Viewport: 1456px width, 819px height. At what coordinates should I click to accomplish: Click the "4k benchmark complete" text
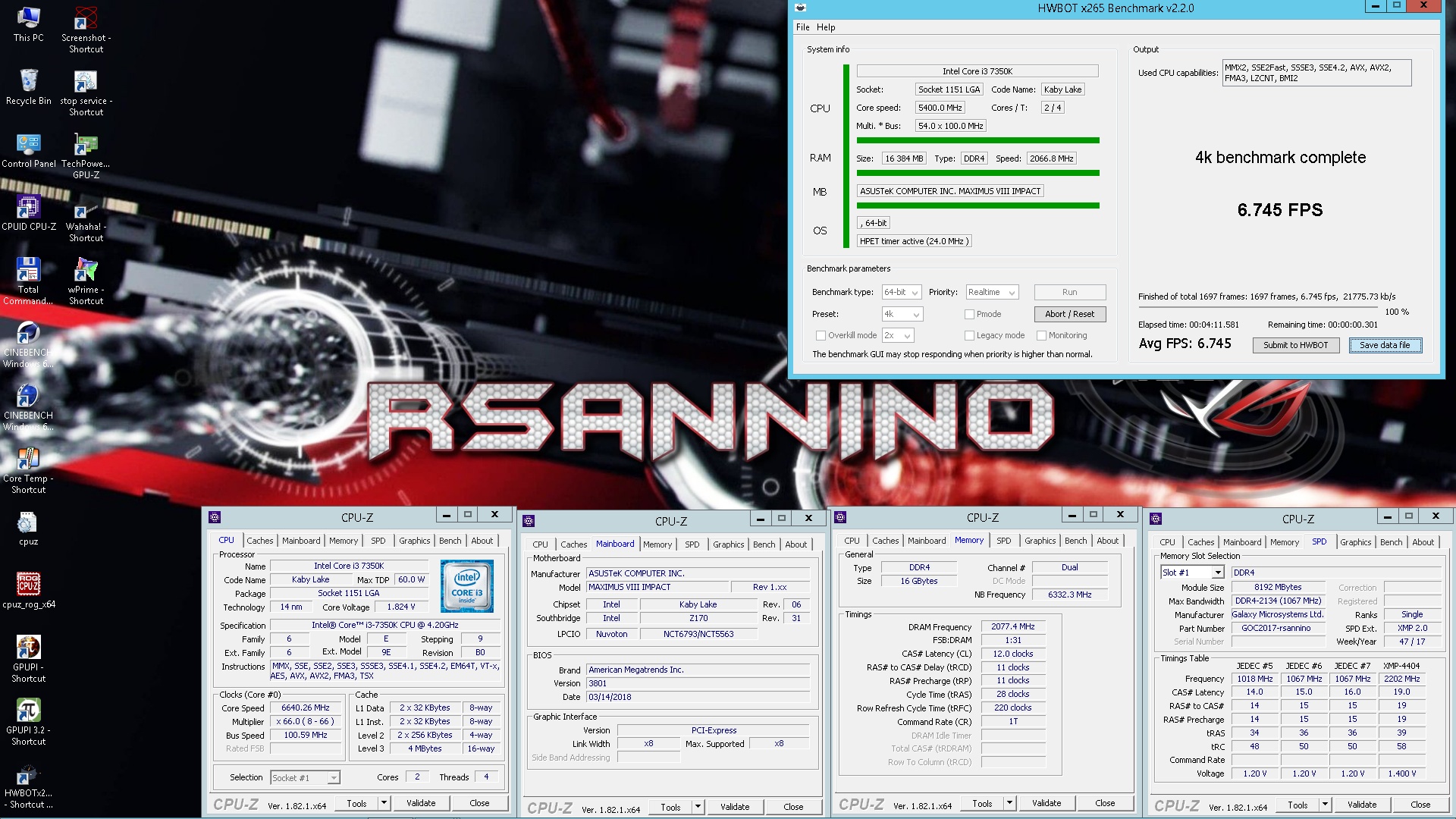[1280, 158]
